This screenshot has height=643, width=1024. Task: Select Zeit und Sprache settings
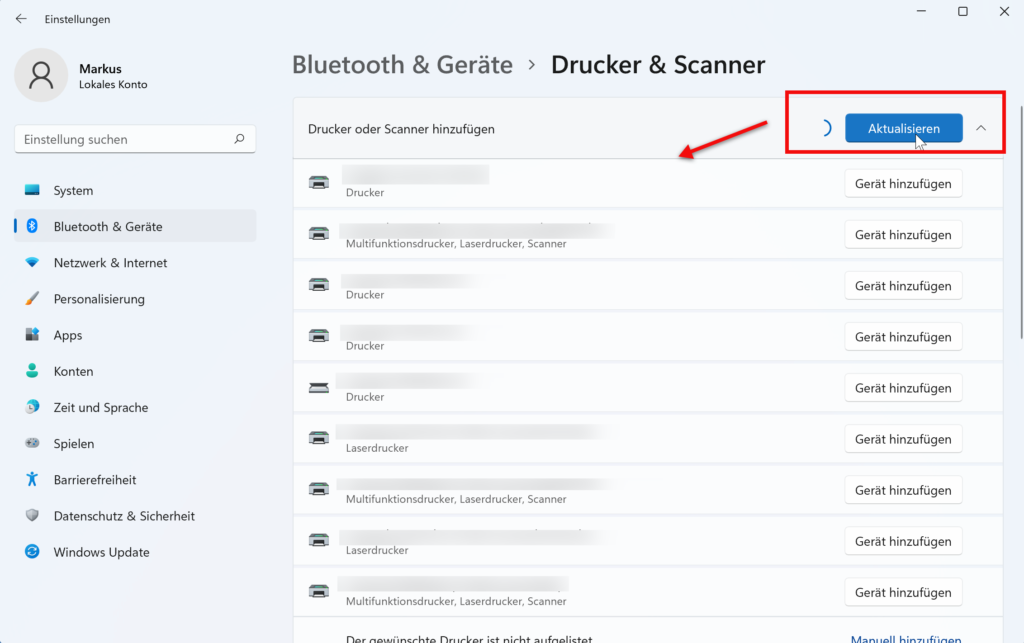(x=100, y=407)
